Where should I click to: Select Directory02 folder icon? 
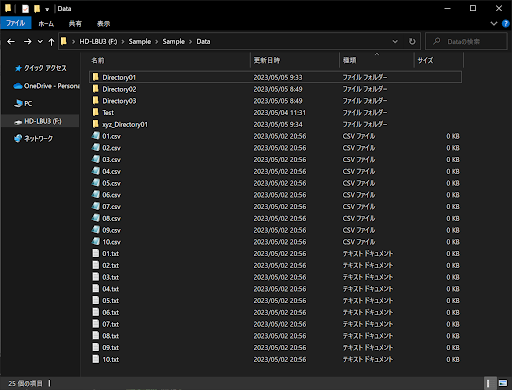96,89
